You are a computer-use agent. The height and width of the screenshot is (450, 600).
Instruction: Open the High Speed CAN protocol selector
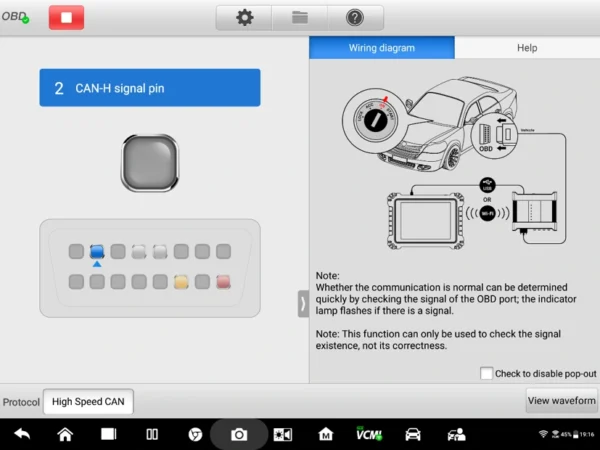88,402
